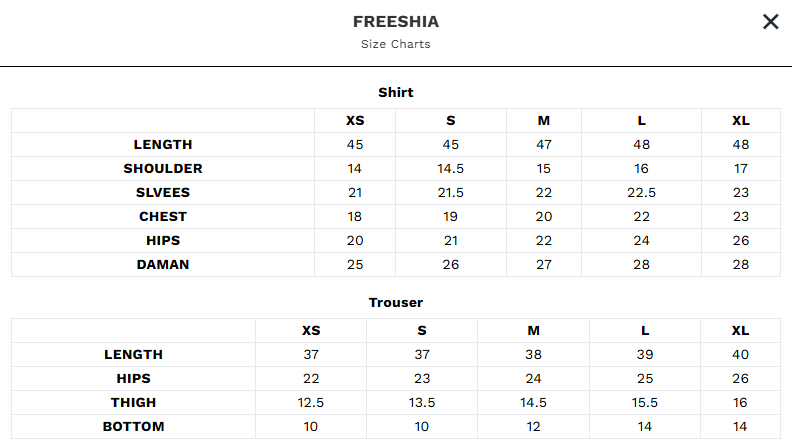The image size is (792, 447).
Task: Click the SHOULDER row label
Action: point(163,169)
